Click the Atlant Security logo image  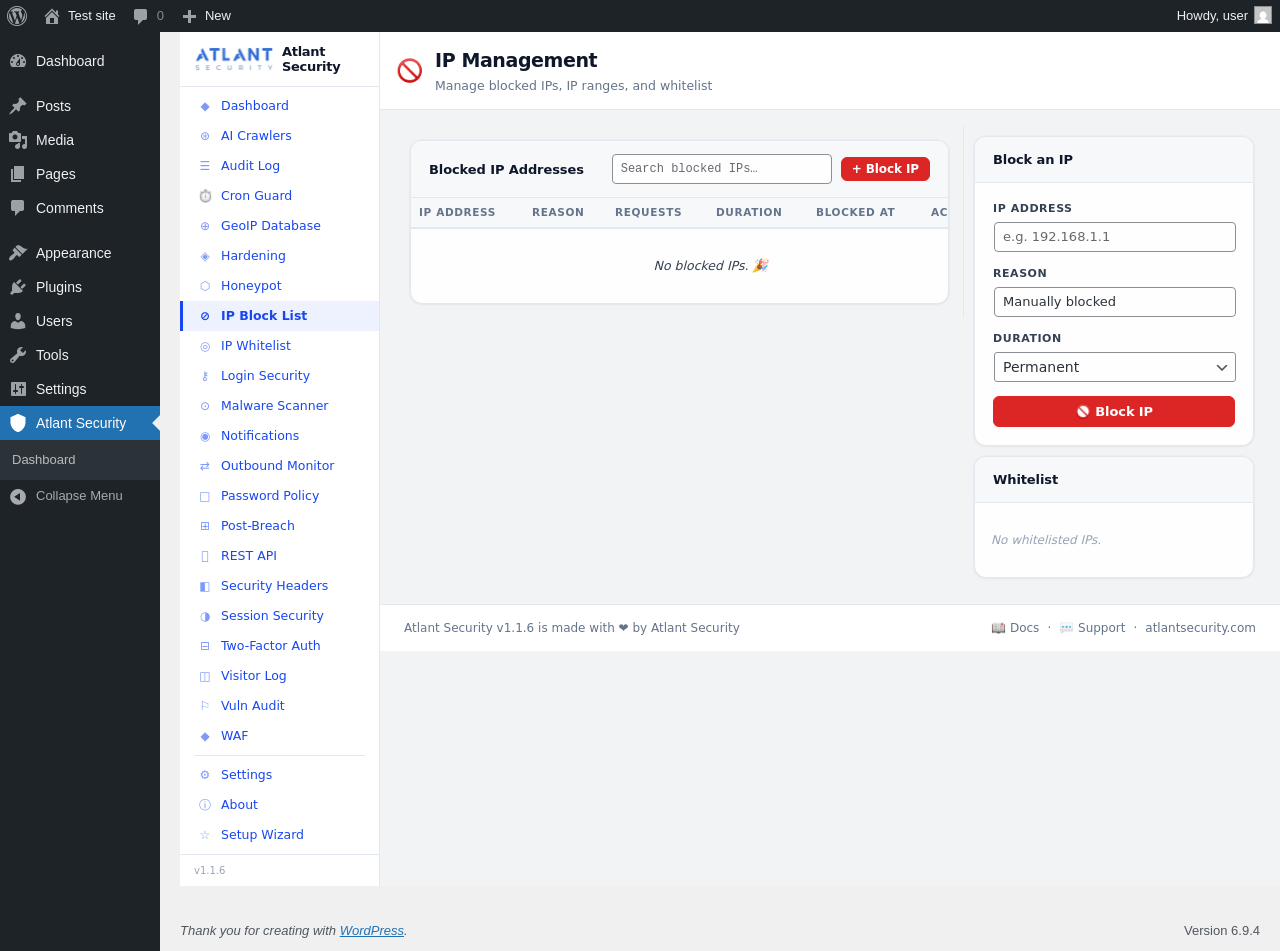click(234, 59)
